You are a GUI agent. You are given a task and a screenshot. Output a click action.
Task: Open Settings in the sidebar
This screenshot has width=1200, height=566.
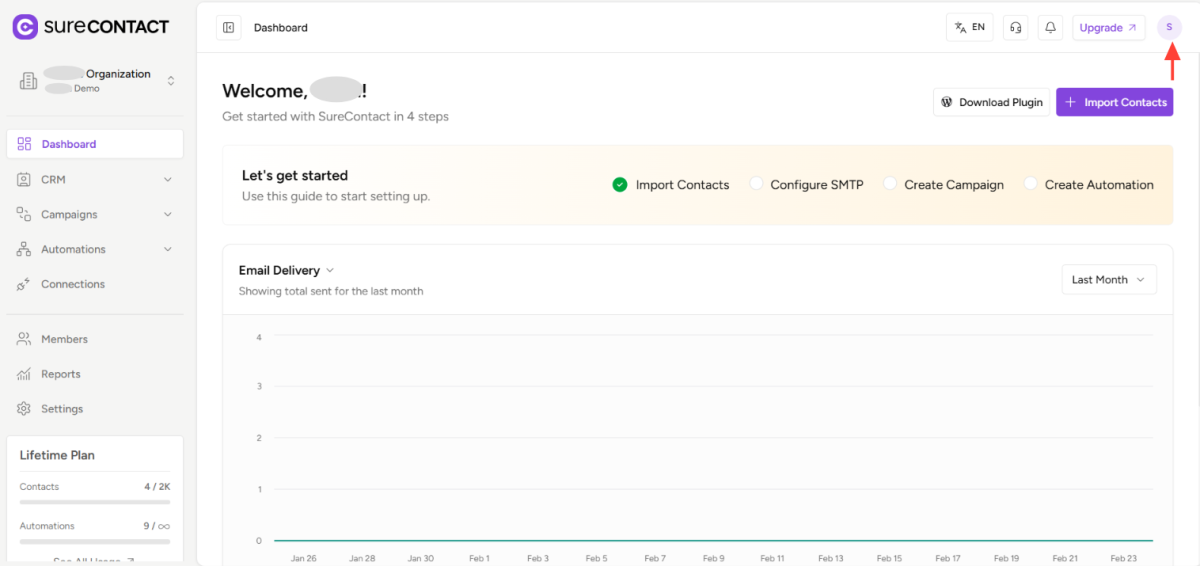click(61, 409)
